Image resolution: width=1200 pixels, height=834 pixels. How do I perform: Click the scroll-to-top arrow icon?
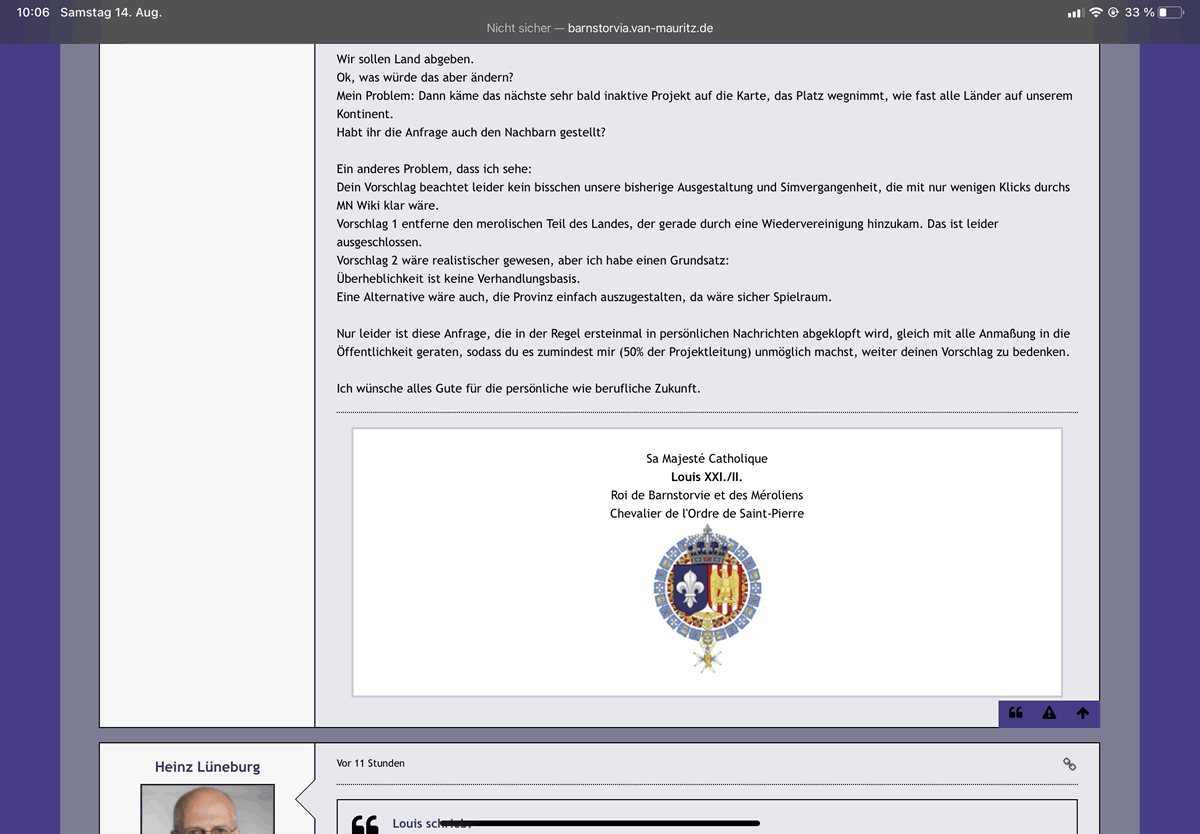pos(1082,713)
